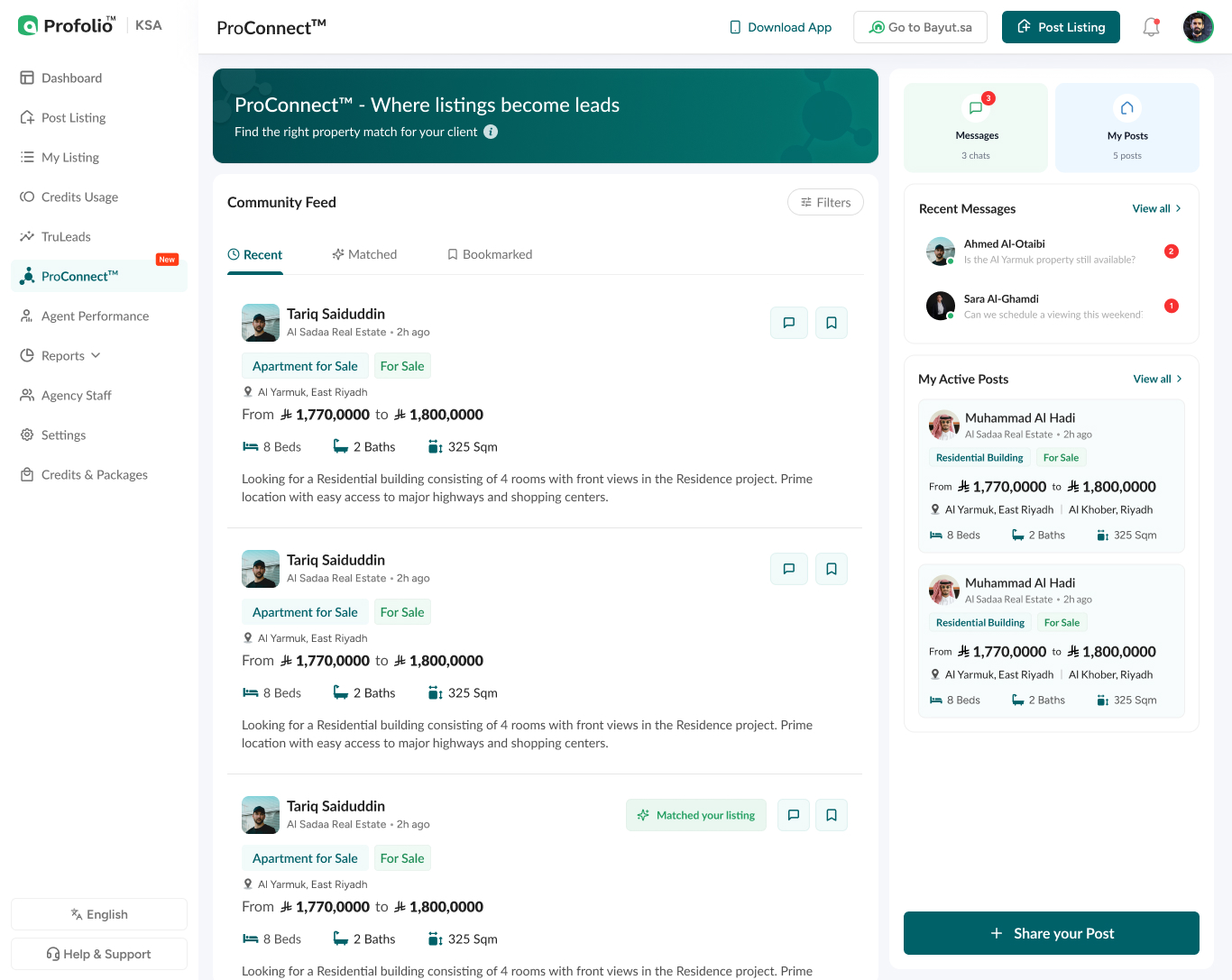The image size is (1232, 980).
Task: Click the Go to Bayut.sa button
Action: [920, 27]
